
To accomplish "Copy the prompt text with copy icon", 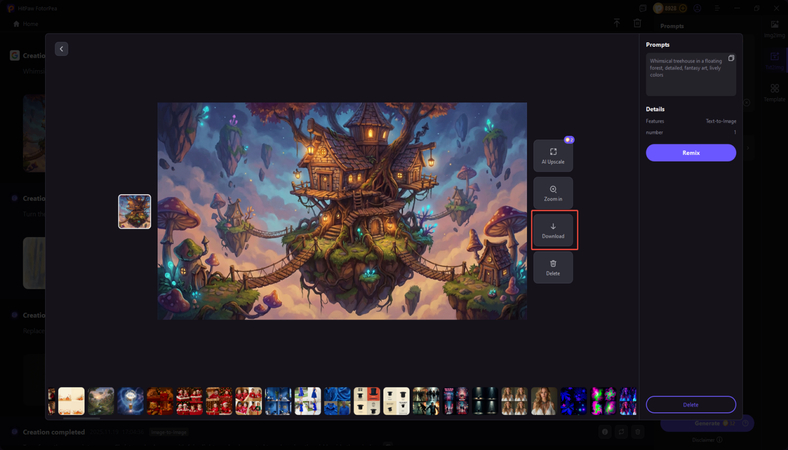I will (x=731, y=59).
